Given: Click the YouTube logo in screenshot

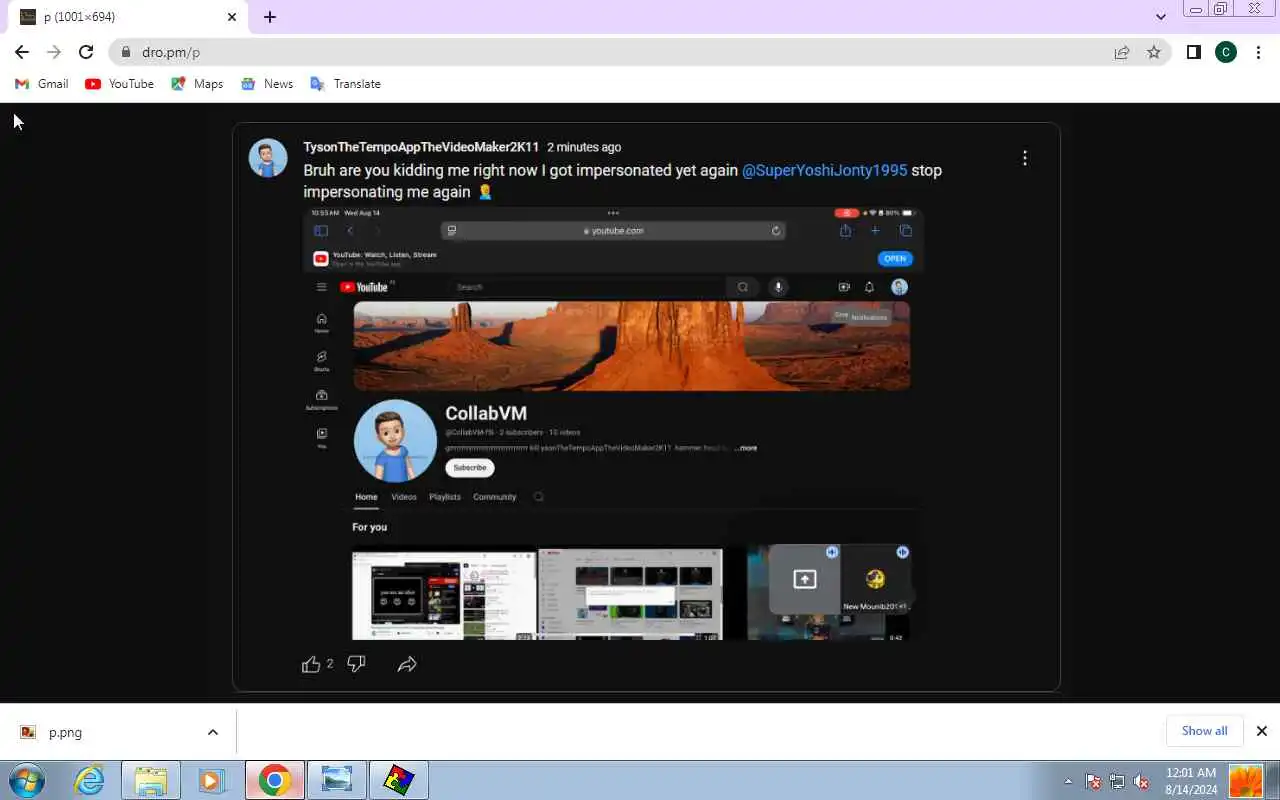Looking at the screenshot, I should coord(364,287).
